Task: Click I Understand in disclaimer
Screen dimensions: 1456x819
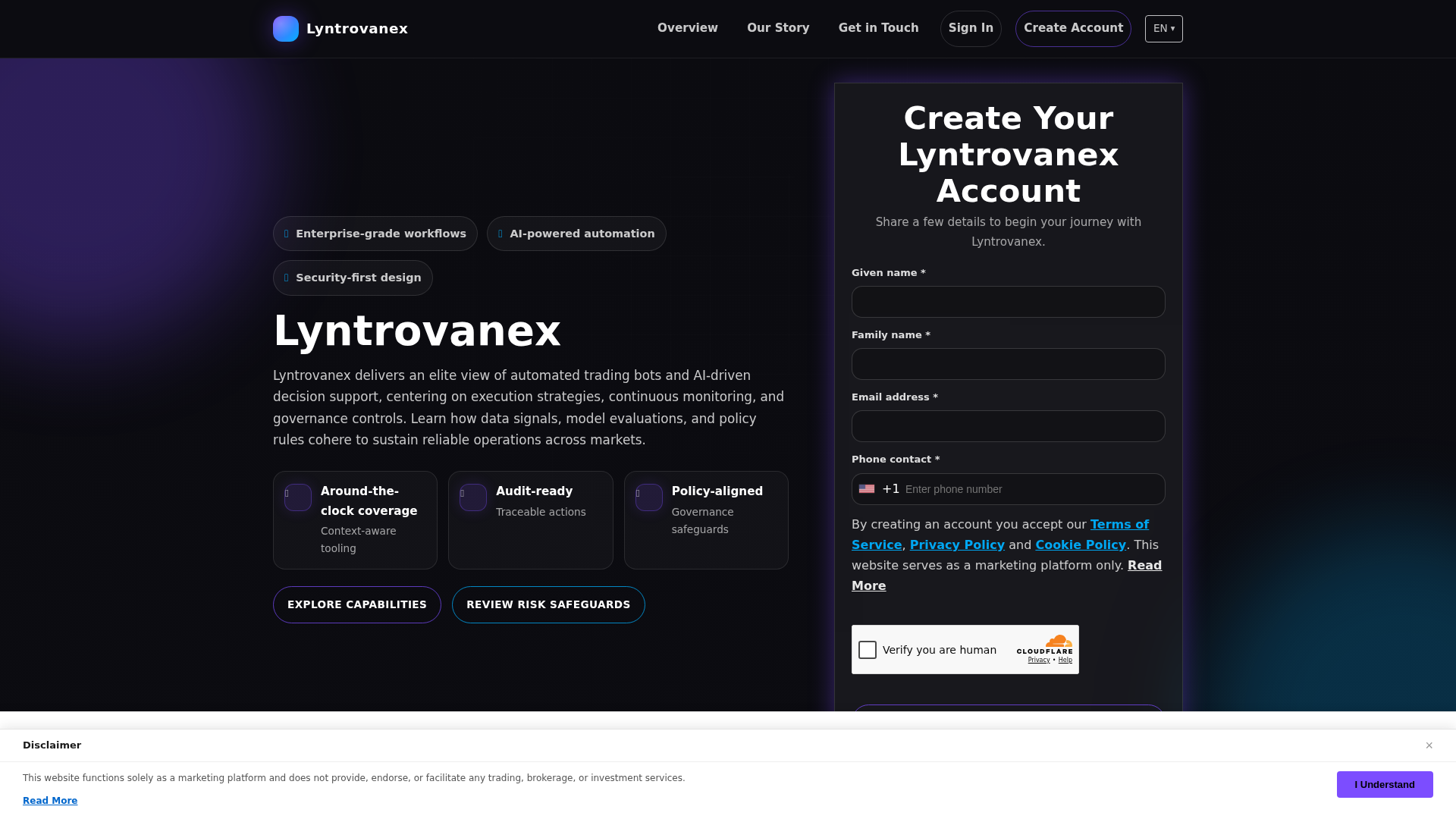Action: pos(1385,785)
